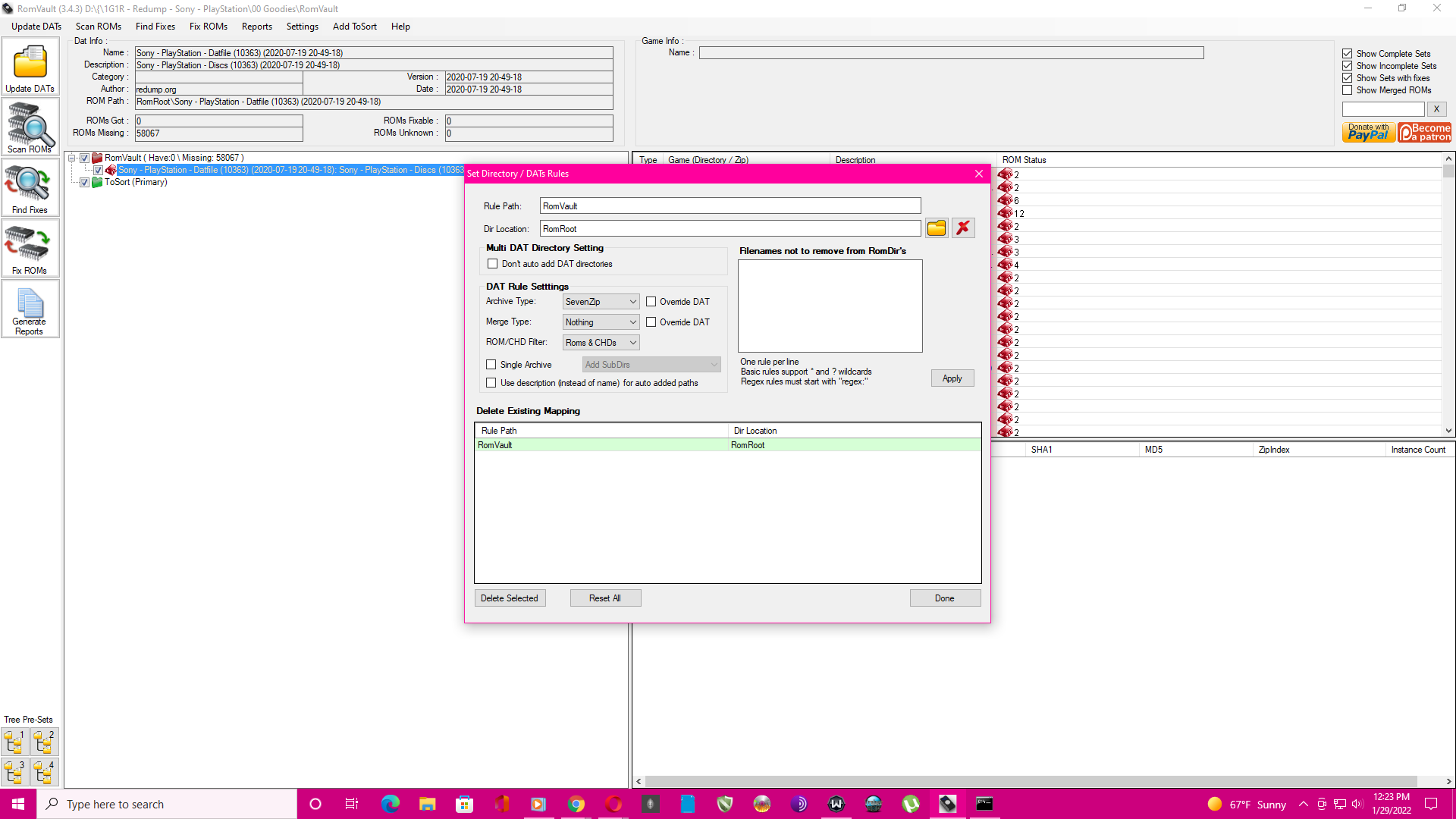Toggle Show Incomplete Sets checkbox
The width and height of the screenshot is (1456, 819).
1348,66
